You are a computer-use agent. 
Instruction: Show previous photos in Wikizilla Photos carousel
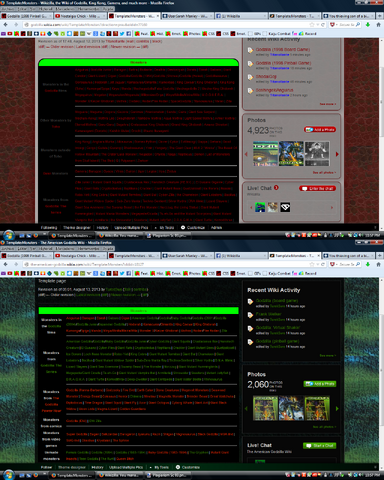[246, 154]
